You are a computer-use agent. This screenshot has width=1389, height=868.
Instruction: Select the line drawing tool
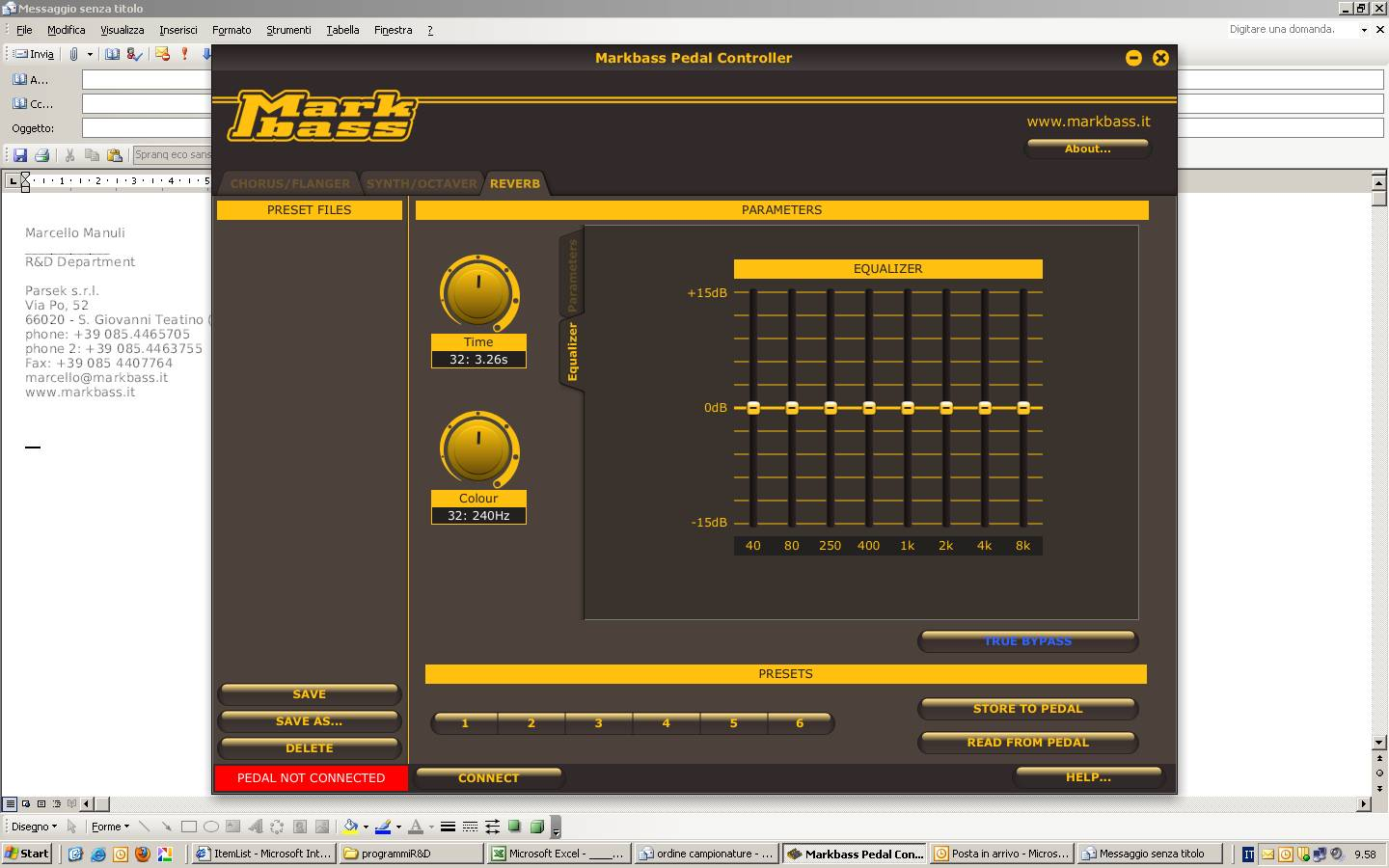point(145,827)
